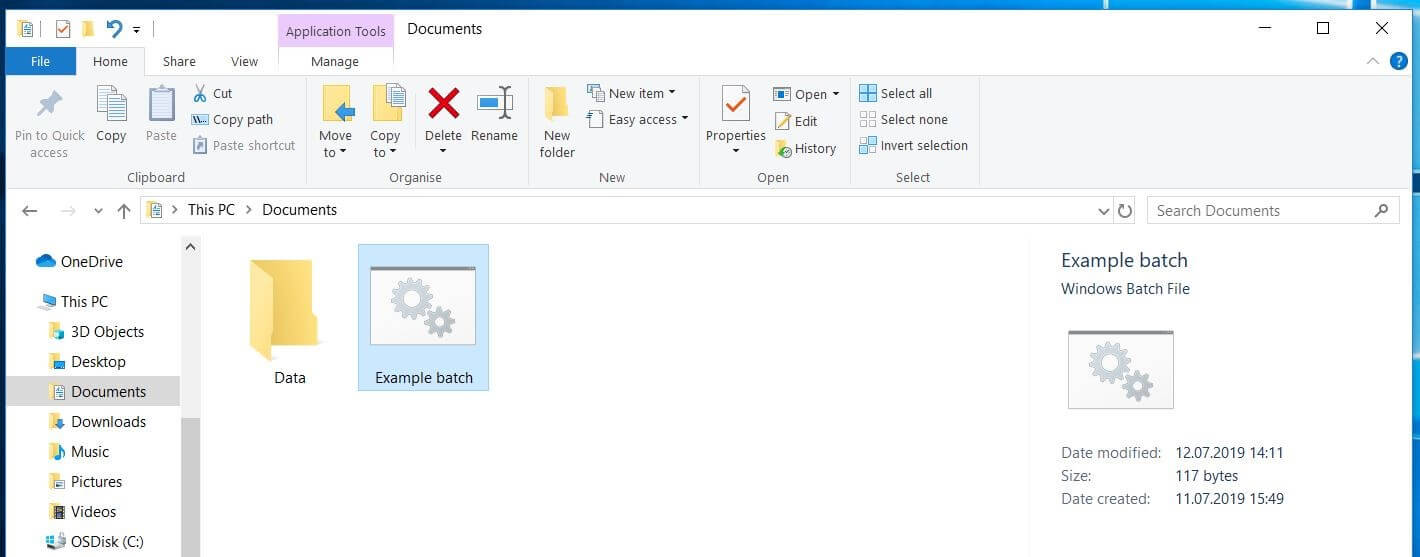1420x557 pixels.
Task: Switch to the Share tab
Action: tap(179, 61)
